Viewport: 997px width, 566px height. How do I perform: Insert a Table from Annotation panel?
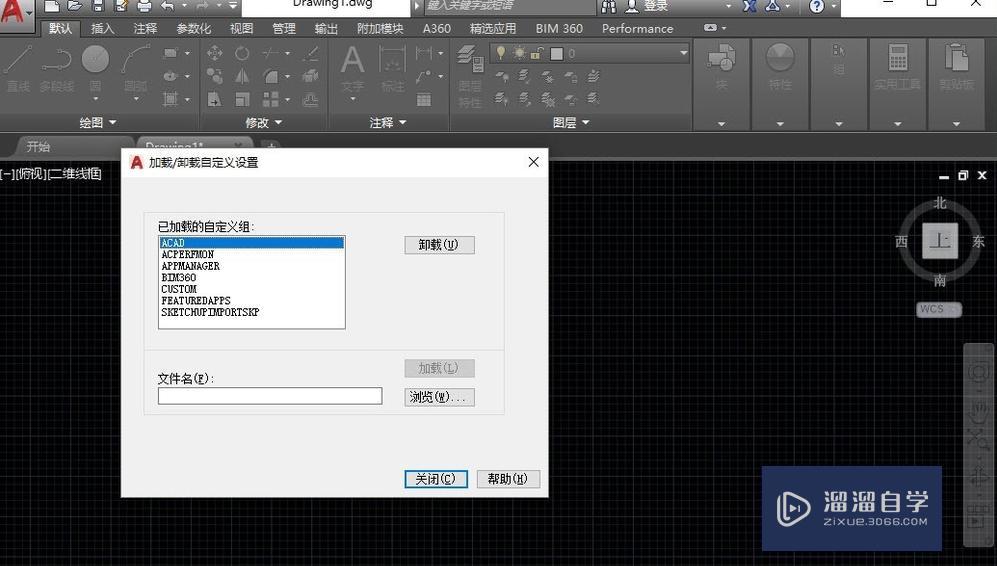click(x=424, y=99)
